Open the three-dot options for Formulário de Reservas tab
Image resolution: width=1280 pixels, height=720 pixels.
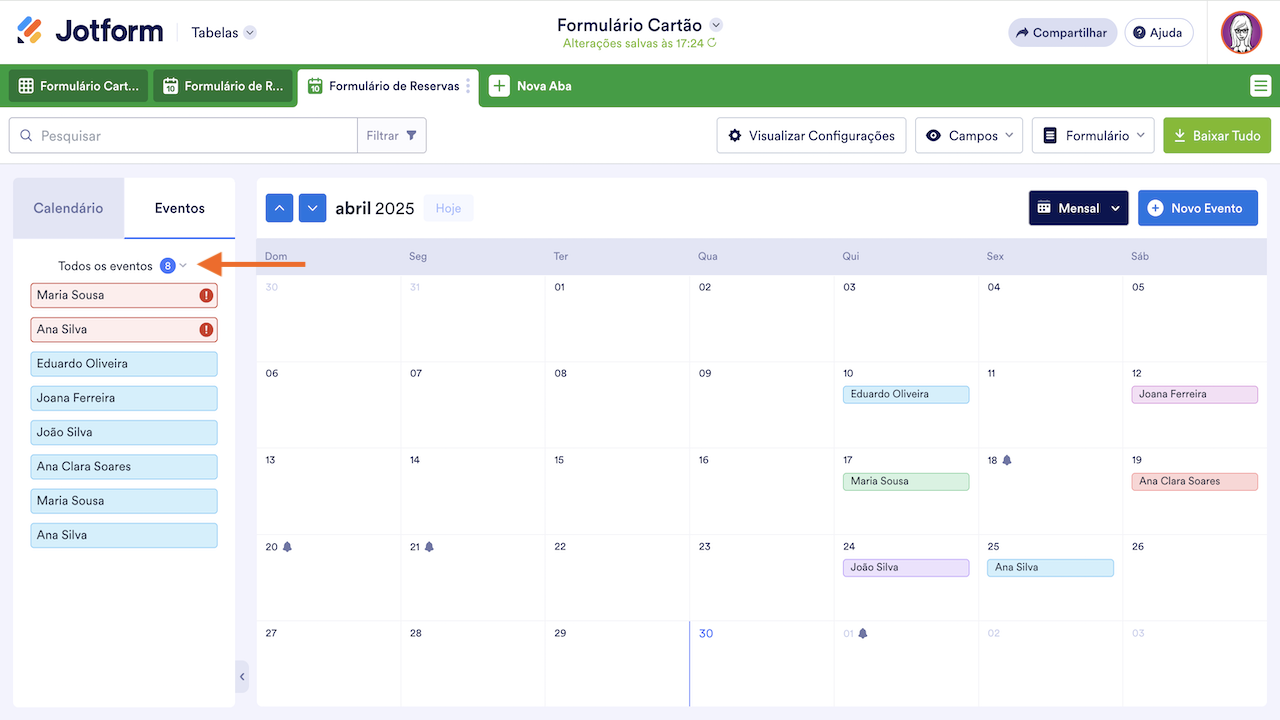468,86
